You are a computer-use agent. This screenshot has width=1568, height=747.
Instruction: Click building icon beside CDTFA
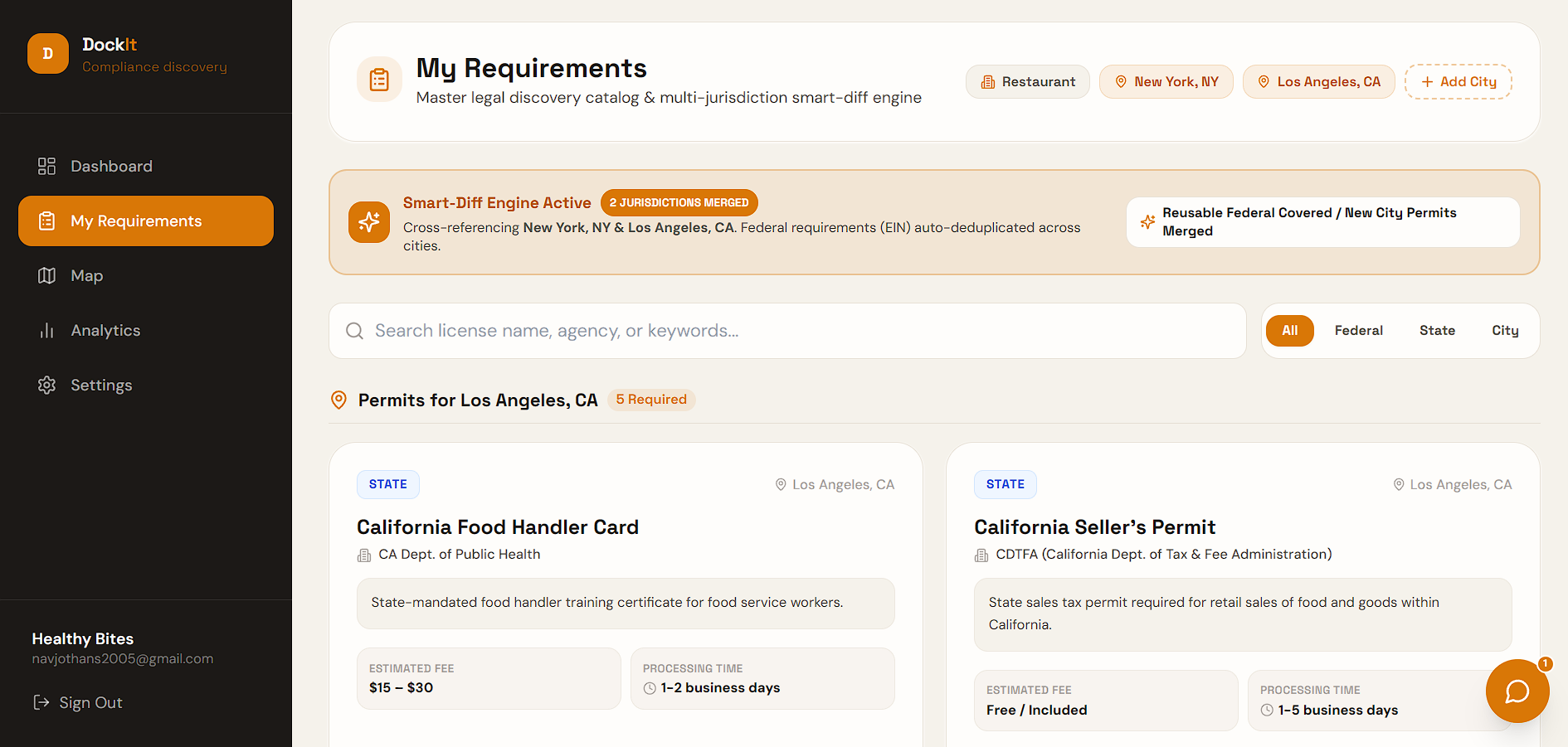pyautogui.click(x=981, y=555)
